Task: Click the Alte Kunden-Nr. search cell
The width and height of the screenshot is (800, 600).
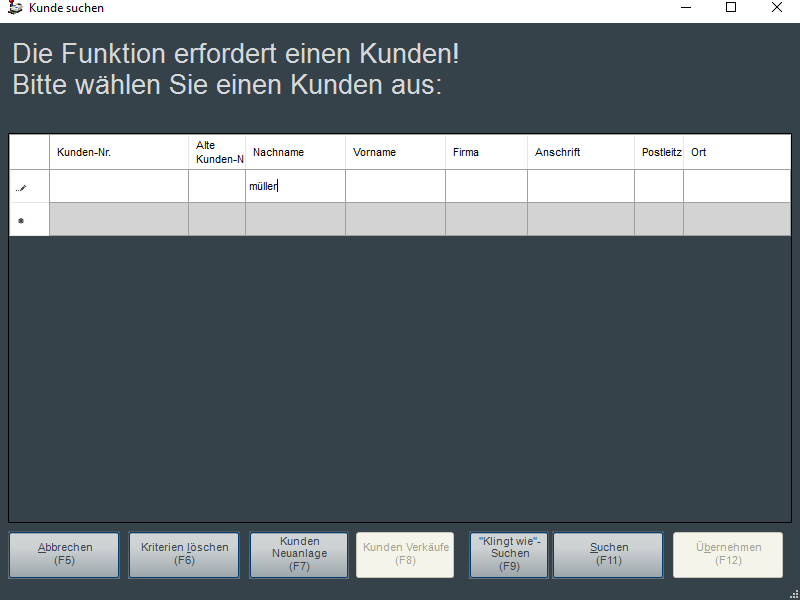Action: [216, 186]
